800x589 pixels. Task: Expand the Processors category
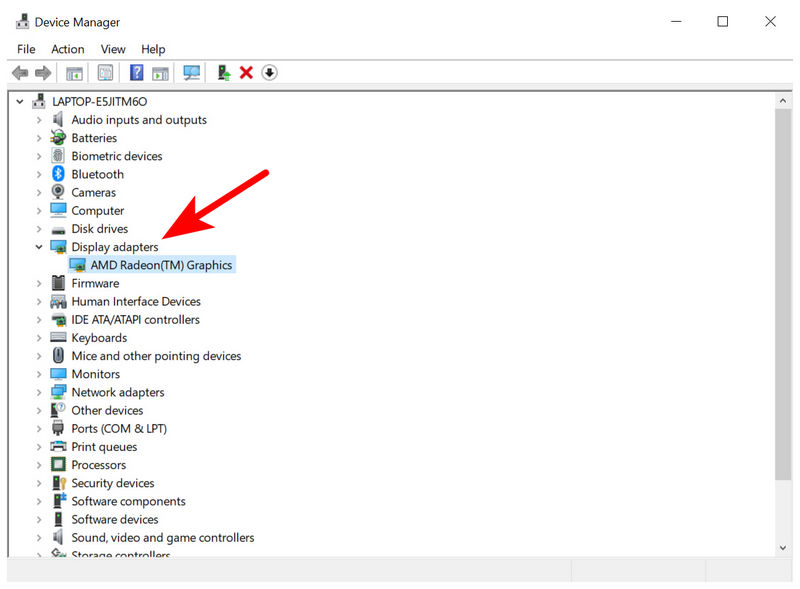click(x=39, y=465)
